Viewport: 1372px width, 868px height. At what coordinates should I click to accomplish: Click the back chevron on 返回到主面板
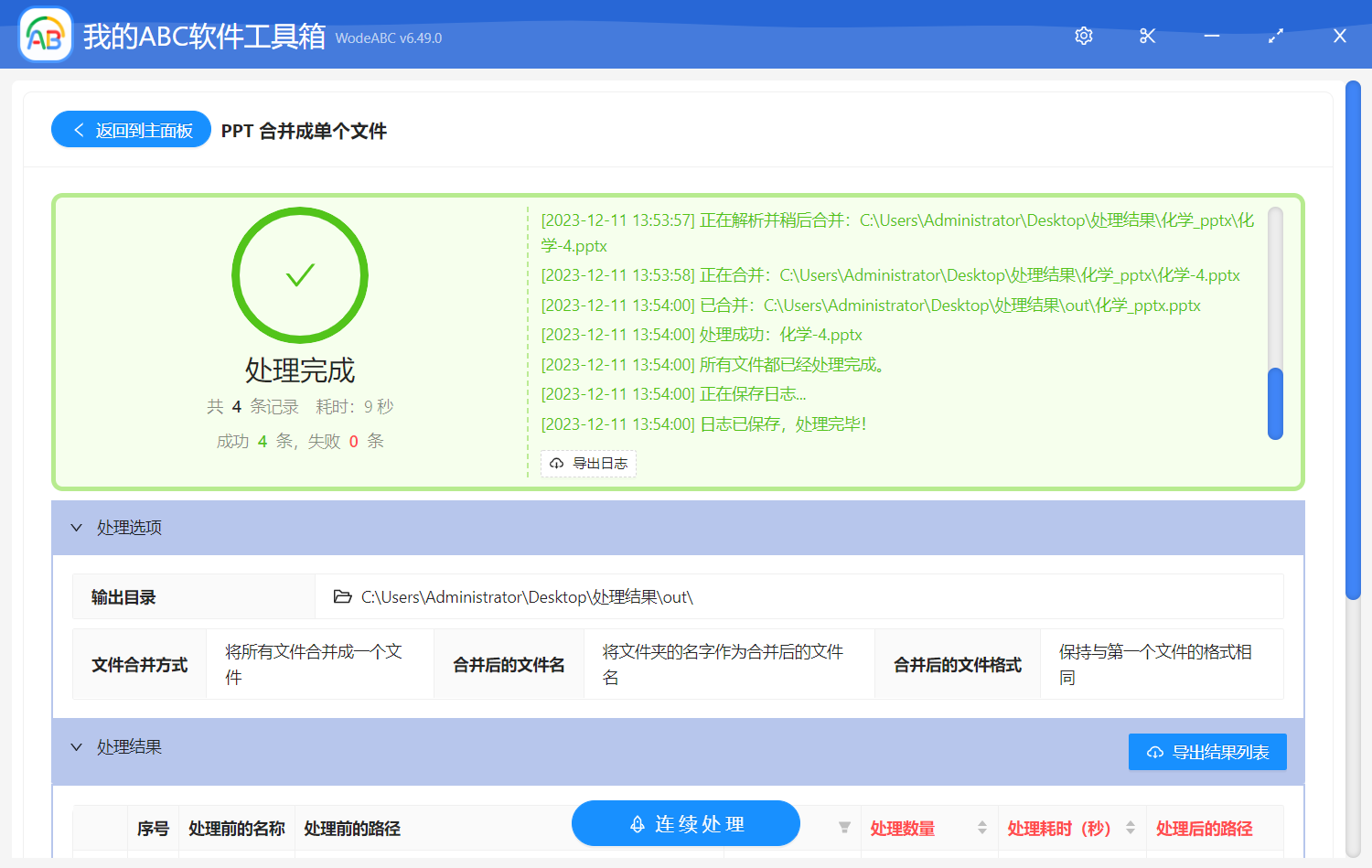[78, 129]
